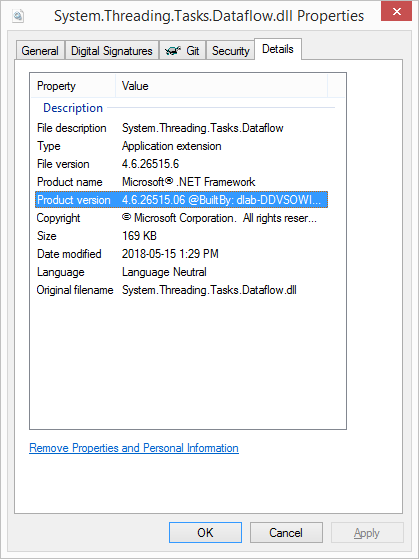This screenshot has width=419, height=559.
Task: Select the File version row
Action: click(x=181, y=164)
